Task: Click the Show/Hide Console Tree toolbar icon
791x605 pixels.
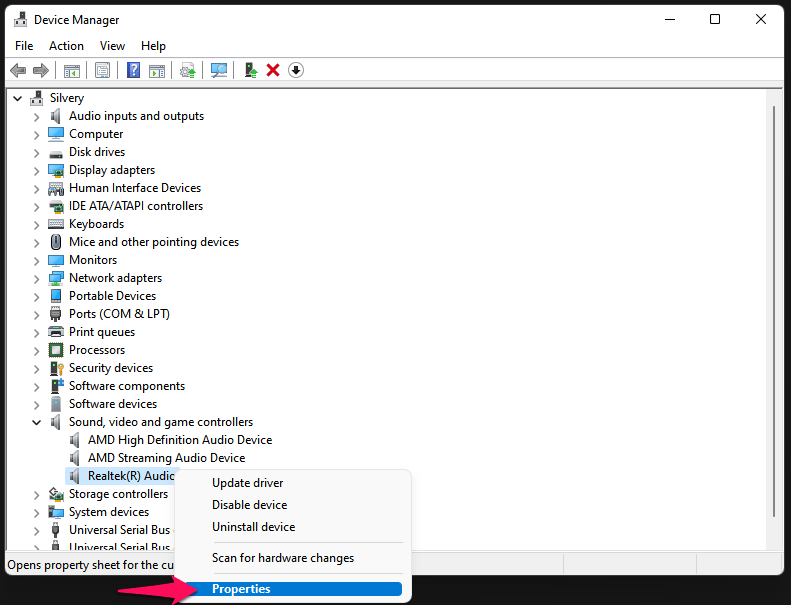Action: pos(71,70)
